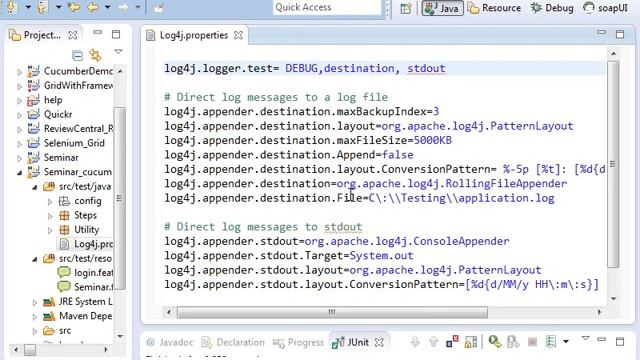Close the JUnit view
This screenshot has width=640, height=360.
pos(379,342)
